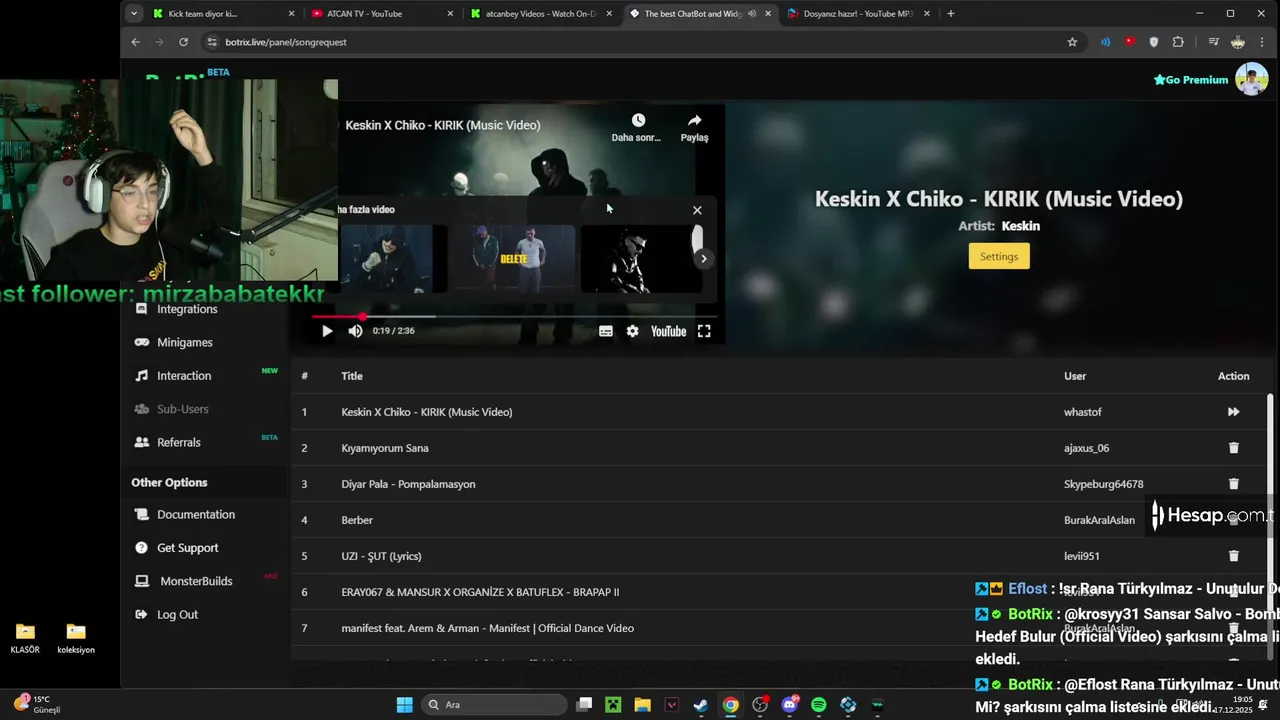The width and height of the screenshot is (1280, 720).
Task: Click the Watch Later clock icon
Action: tap(638, 120)
